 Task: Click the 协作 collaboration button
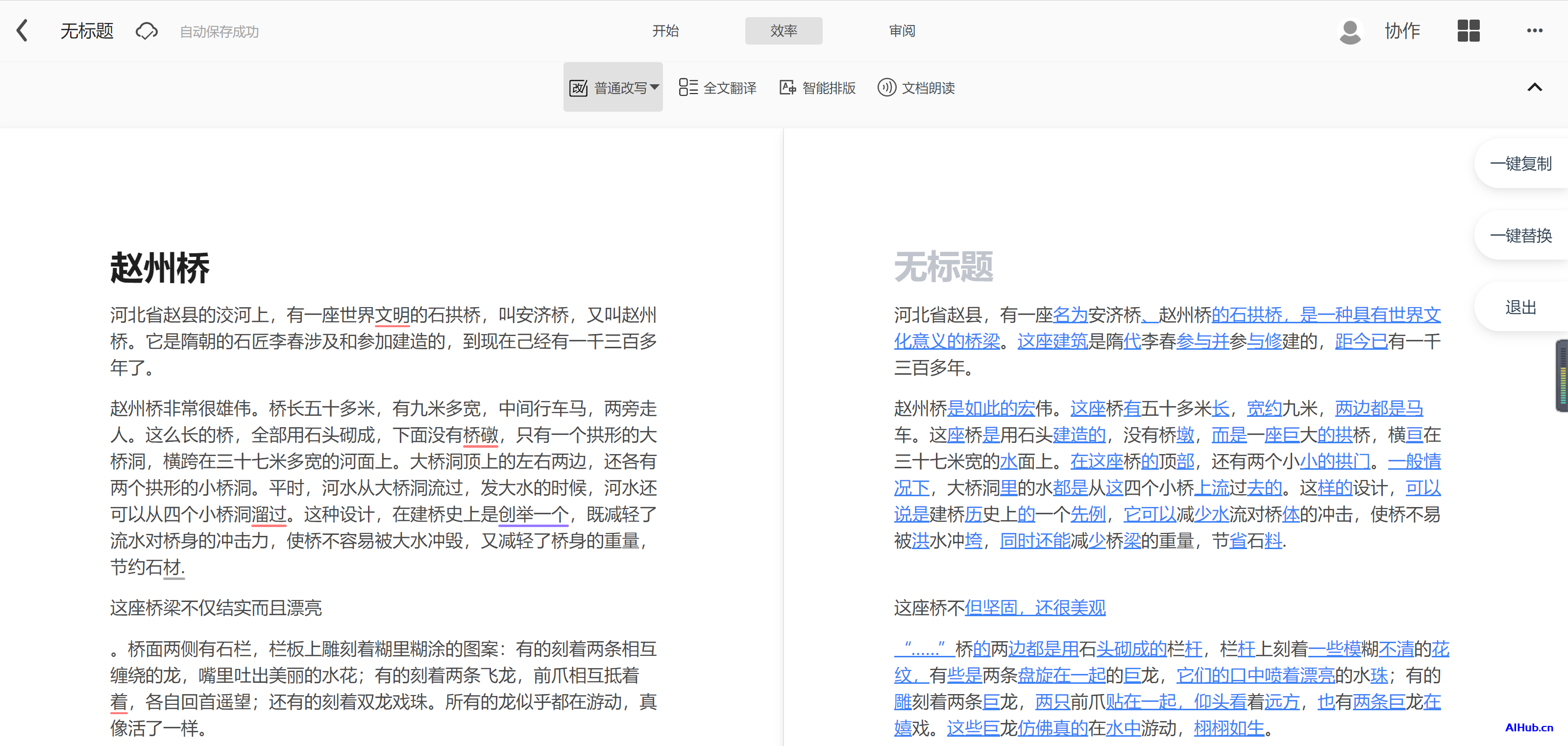pos(1402,31)
